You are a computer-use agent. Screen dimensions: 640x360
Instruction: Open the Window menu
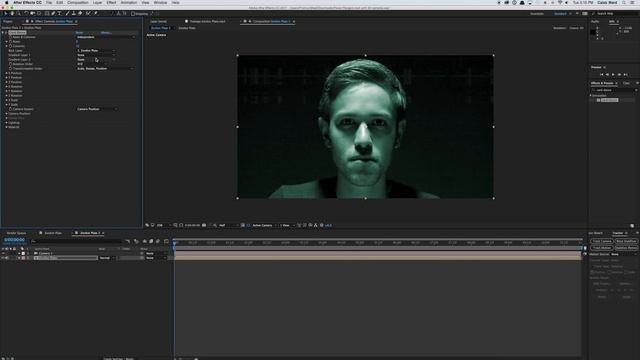pyautogui.click(x=160, y=2)
